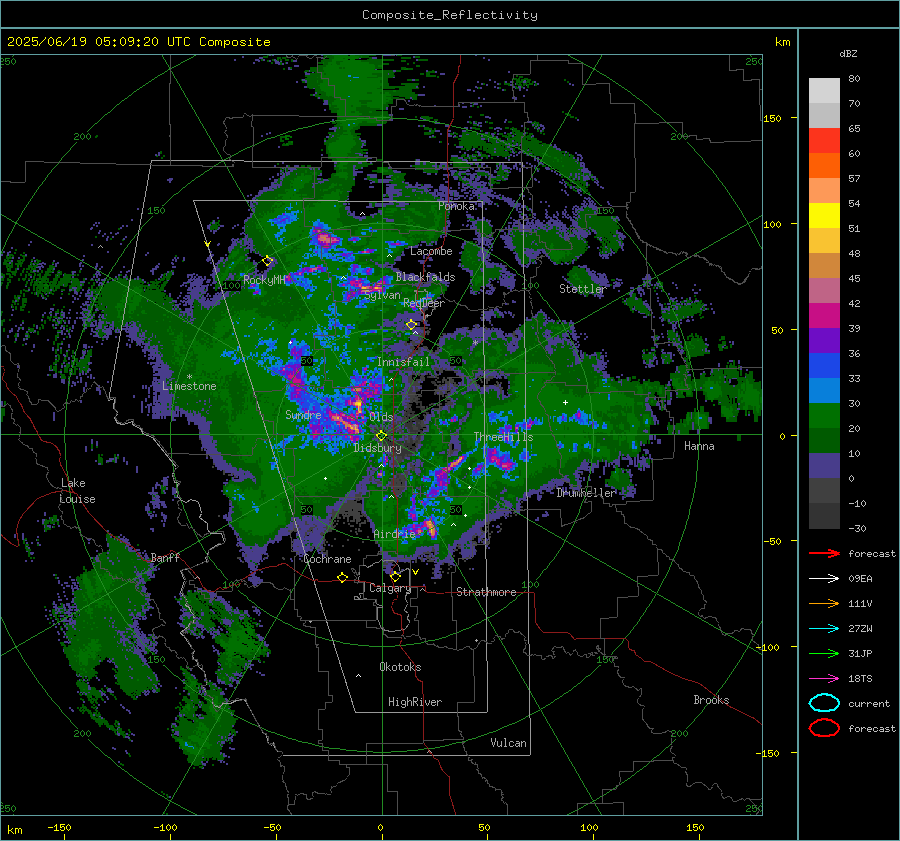Click the Innisfail city label
The height and width of the screenshot is (841, 900).
pos(403,362)
